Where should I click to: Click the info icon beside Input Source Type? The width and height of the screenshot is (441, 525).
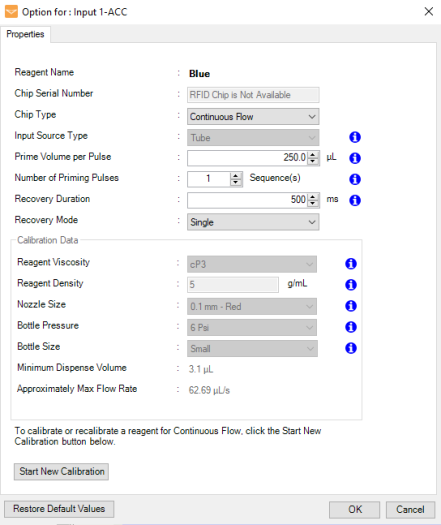click(x=355, y=137)
